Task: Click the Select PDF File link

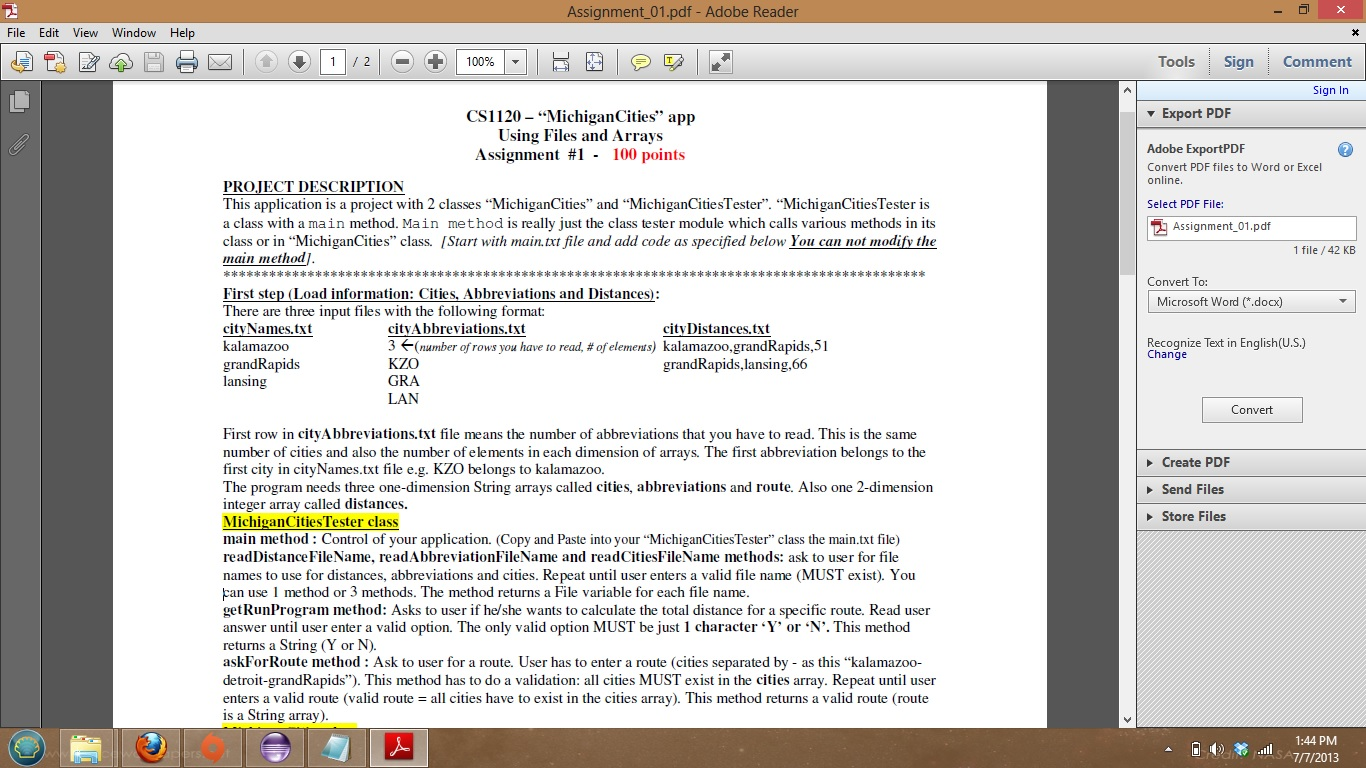Action: 1185,204
